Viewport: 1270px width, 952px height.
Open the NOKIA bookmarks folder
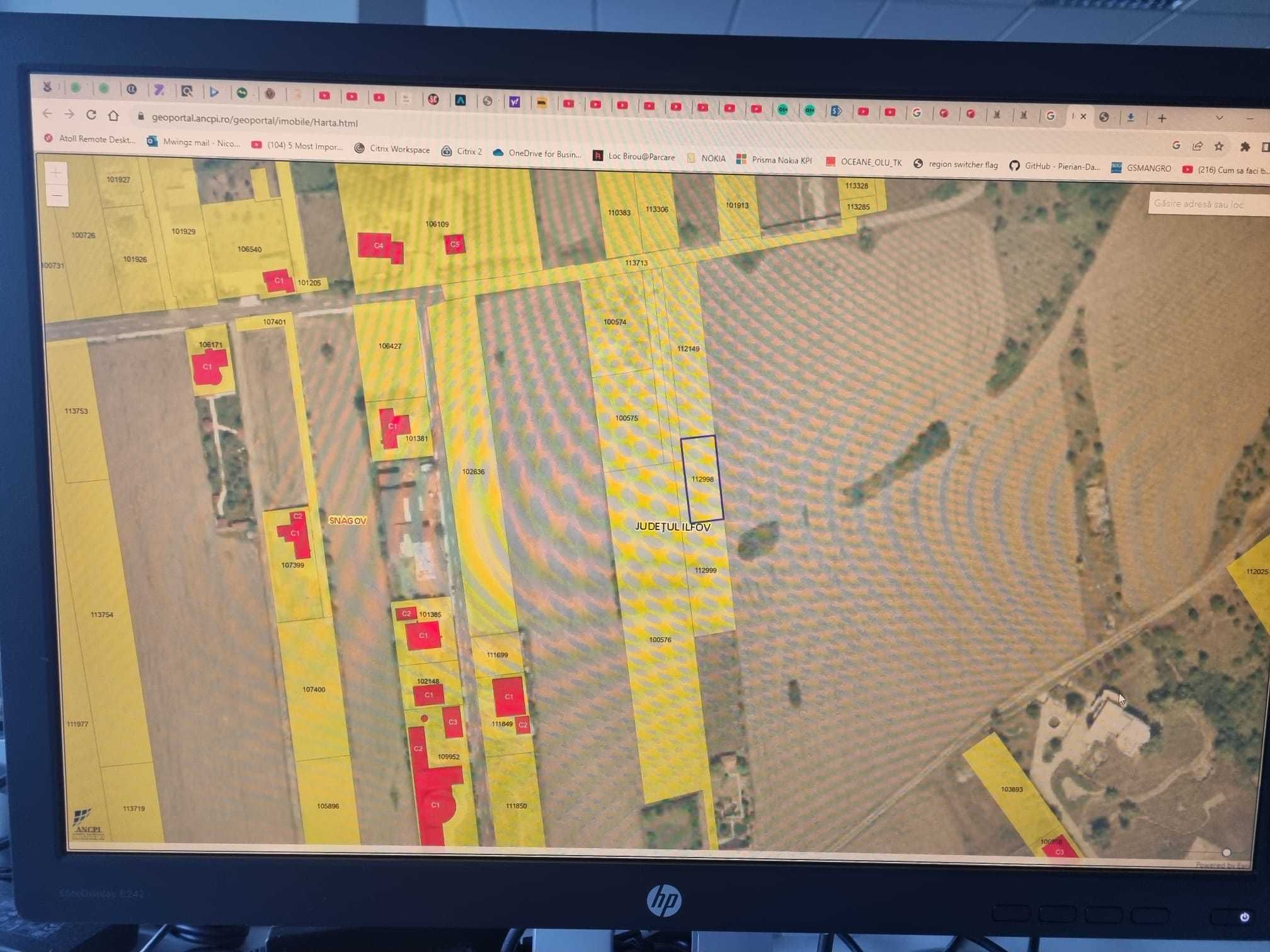pyautogui.click(x=706, y=158)
